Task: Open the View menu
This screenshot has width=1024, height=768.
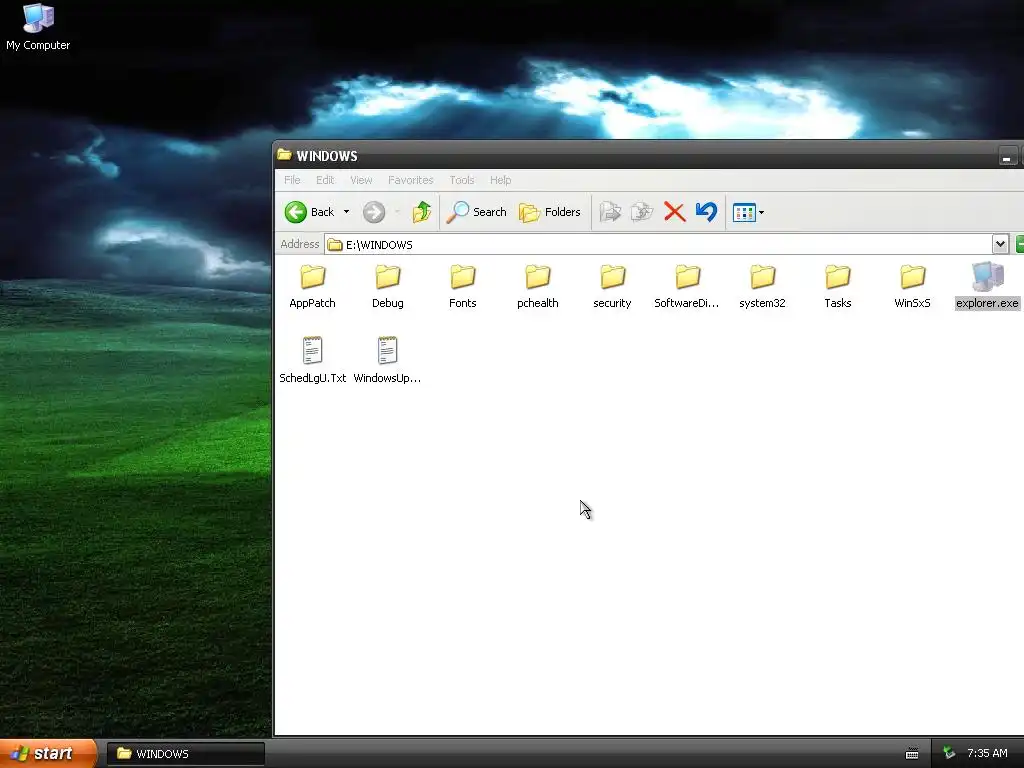Action: pyautogui.click(x=361, y=180)
